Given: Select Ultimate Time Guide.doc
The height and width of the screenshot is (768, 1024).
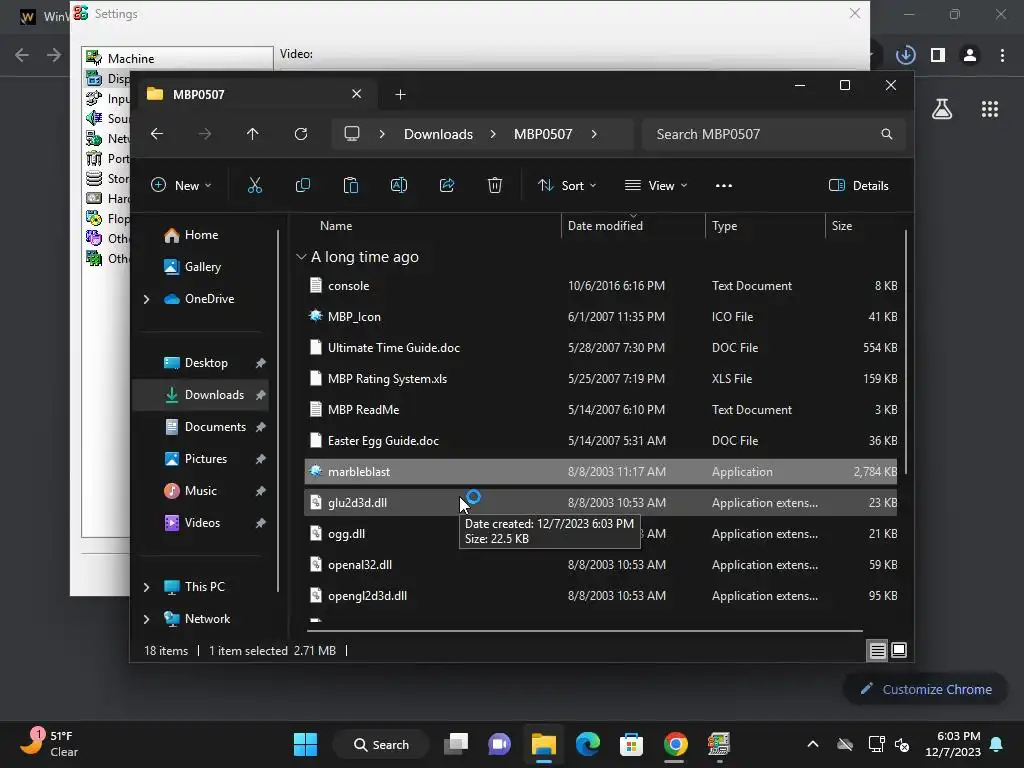Looking at the screenshot, I should click(600, 348).
